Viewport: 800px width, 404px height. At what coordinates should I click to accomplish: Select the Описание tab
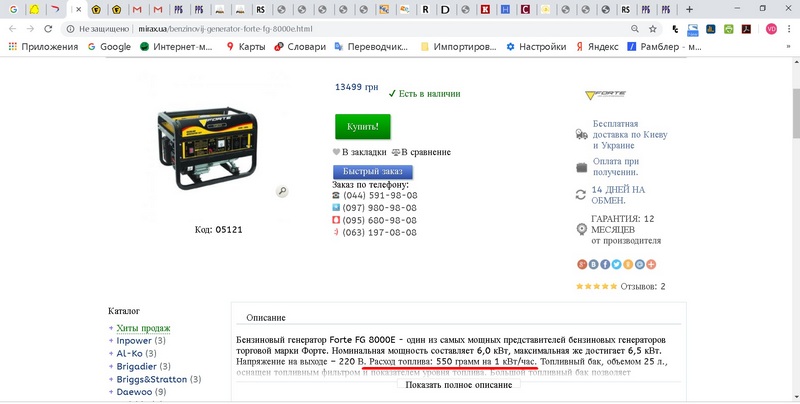pyautogui.click(x=266, y=317)
